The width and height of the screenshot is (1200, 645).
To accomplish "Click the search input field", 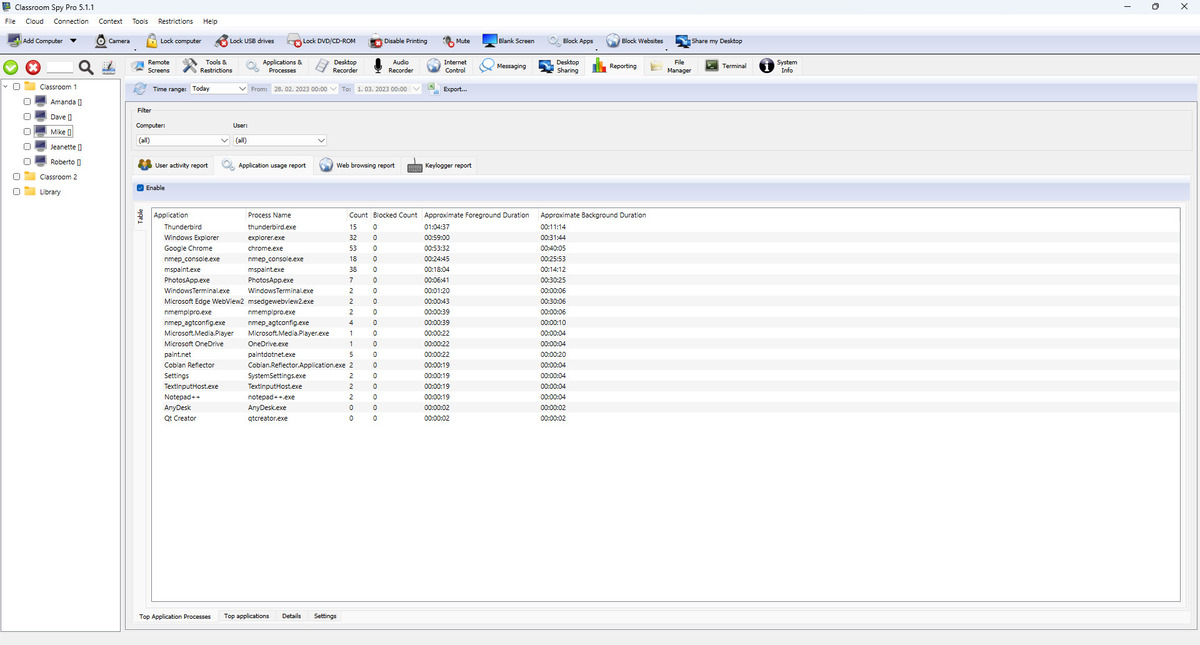I will coord(59,67).
